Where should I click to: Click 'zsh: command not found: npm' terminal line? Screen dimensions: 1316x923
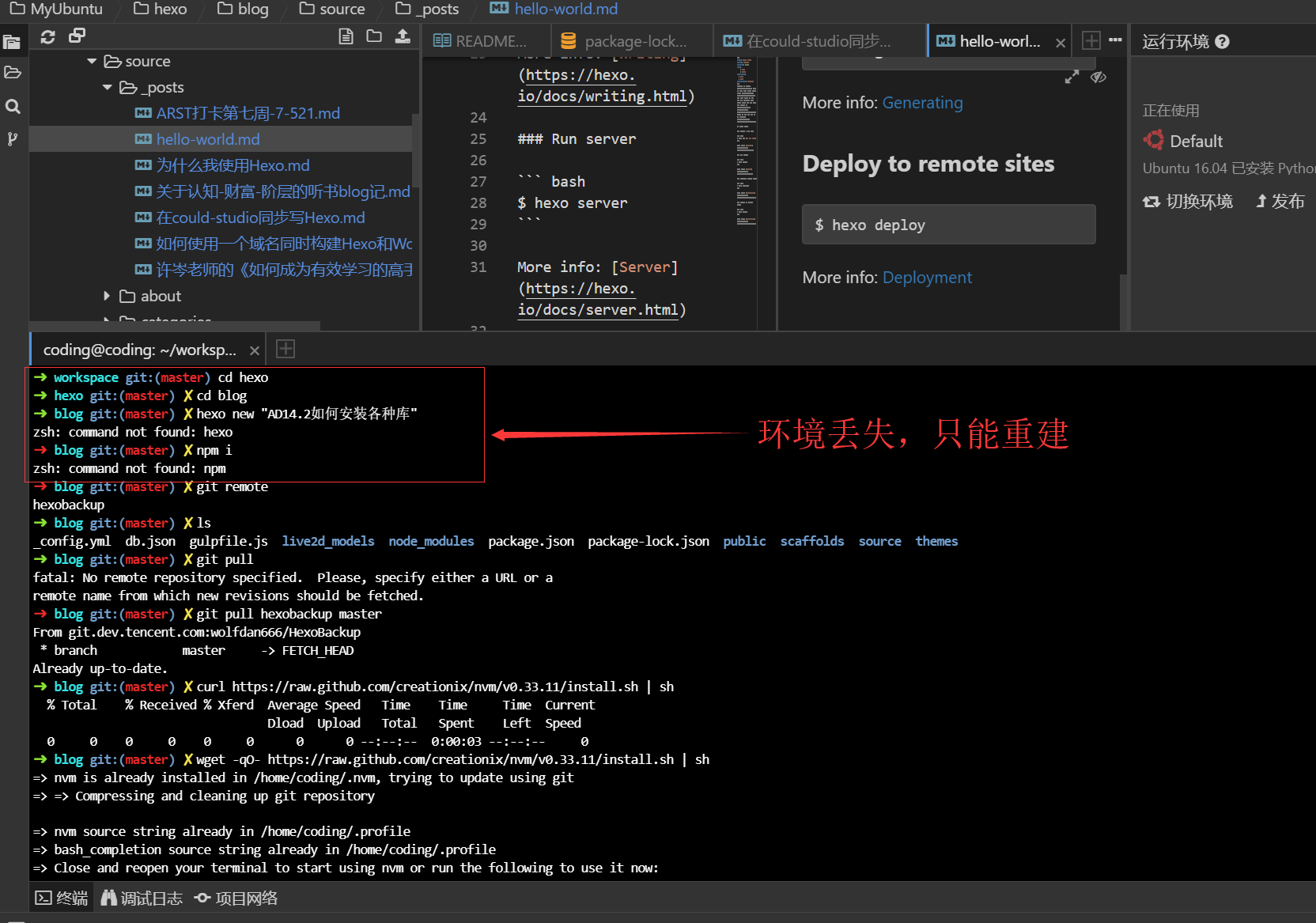(x=130, y=469)
